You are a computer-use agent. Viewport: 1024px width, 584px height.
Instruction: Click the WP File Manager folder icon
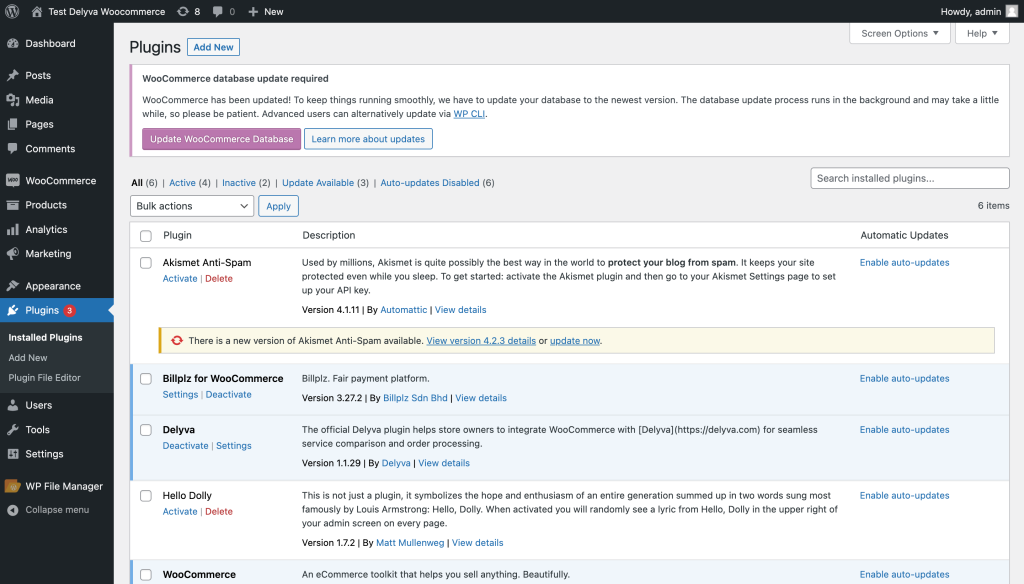point(12,486)
